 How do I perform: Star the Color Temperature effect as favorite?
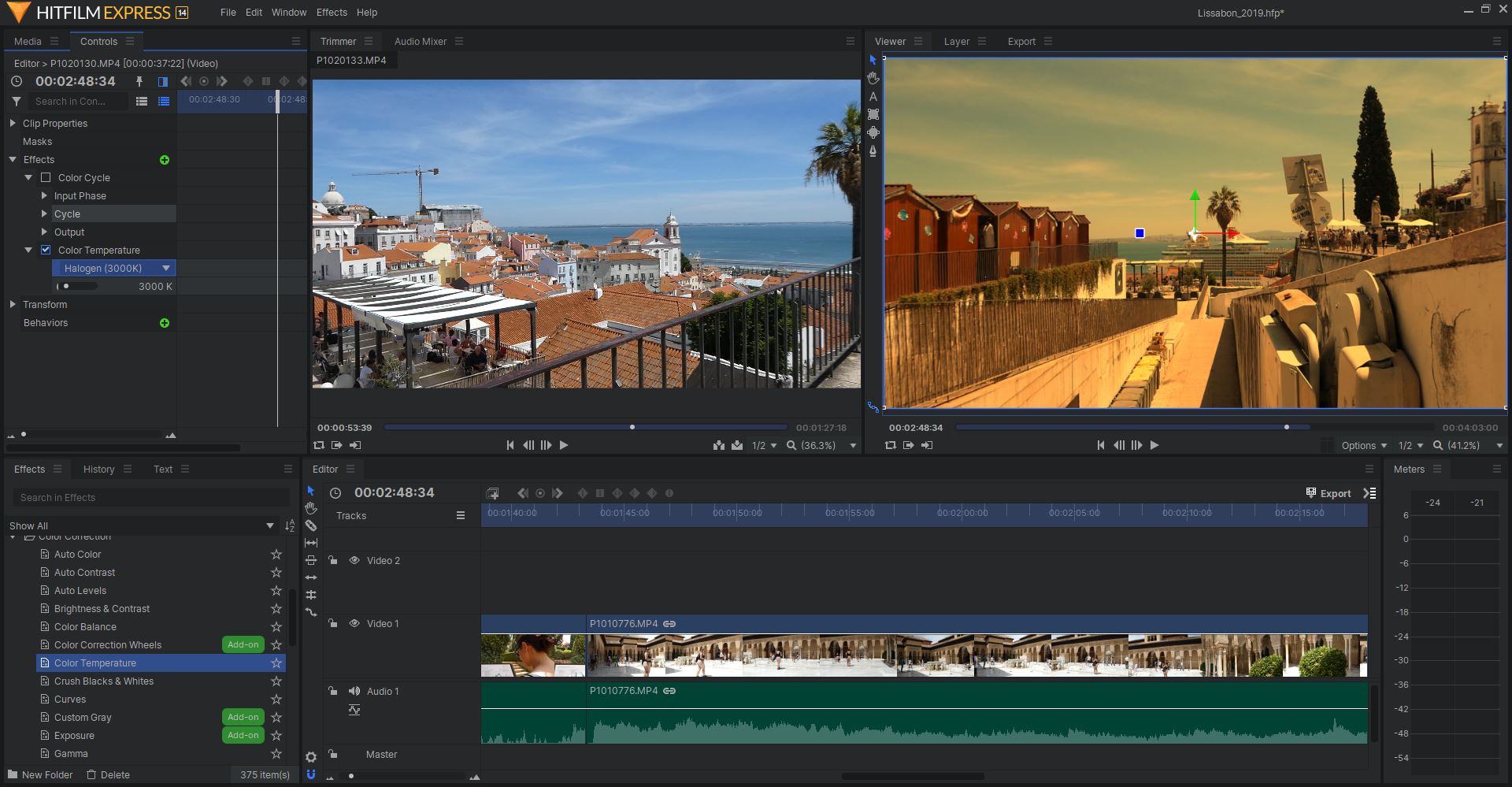pyautogui.click(x=276, y=663)
